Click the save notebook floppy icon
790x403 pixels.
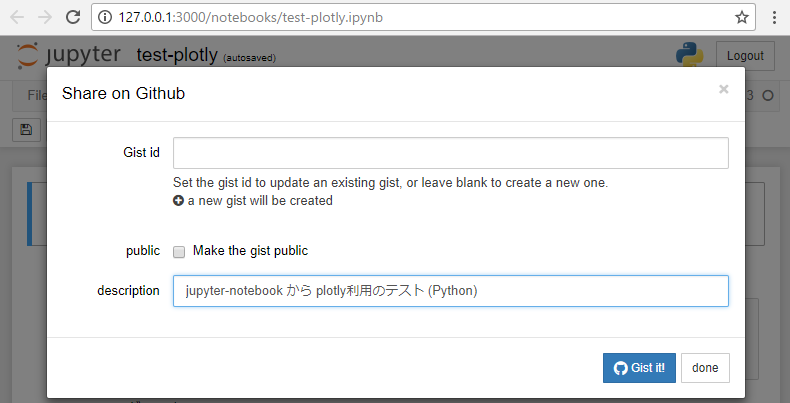click(x=26, y=129)
